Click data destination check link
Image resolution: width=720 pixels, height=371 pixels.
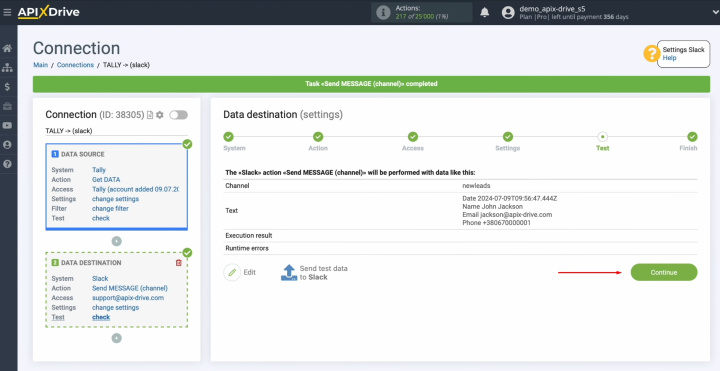(101, 317)
